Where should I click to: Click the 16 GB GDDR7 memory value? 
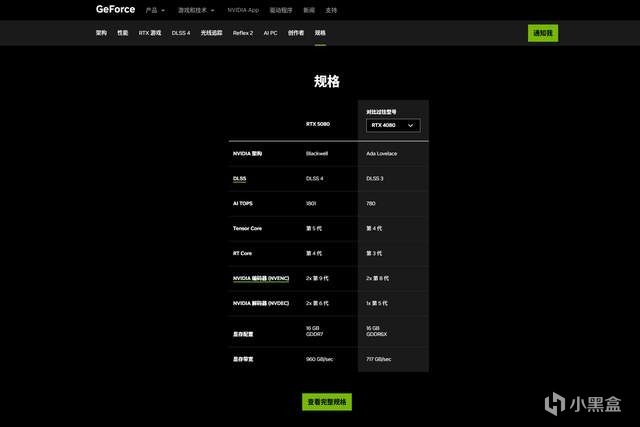click(x=314, y=331)
